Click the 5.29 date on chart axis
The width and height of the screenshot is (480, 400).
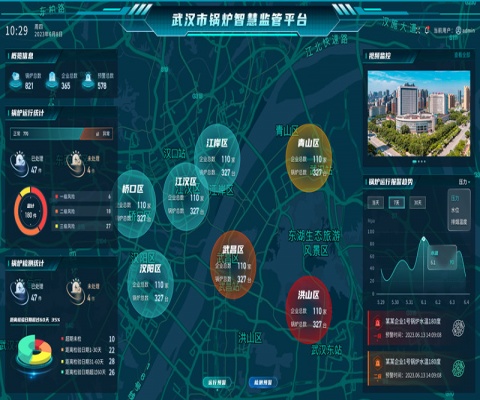381,302
